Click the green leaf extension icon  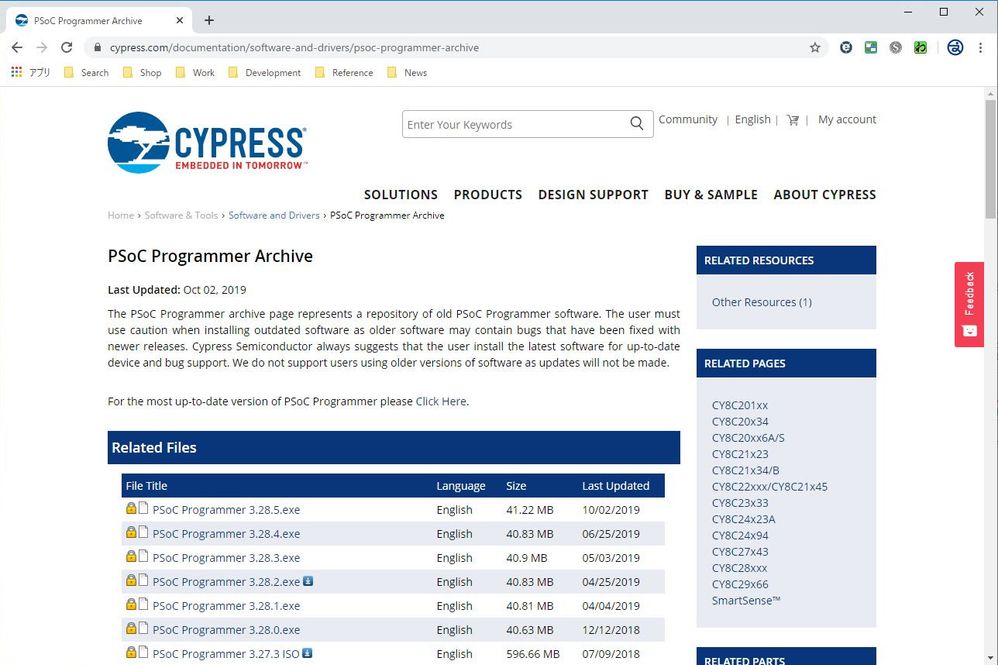pyautogui.click(x=920, y=48)
